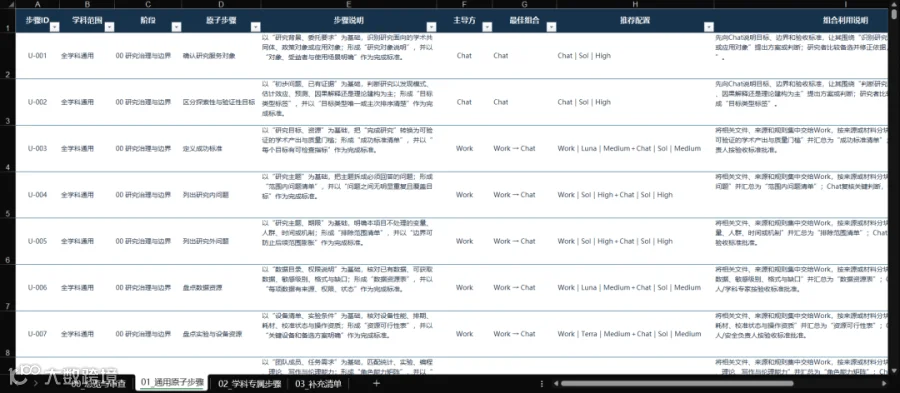This screenshot has height=393, width=900.
Task: Select the 列出研究内问题 cell
Action: coord(221,195)
